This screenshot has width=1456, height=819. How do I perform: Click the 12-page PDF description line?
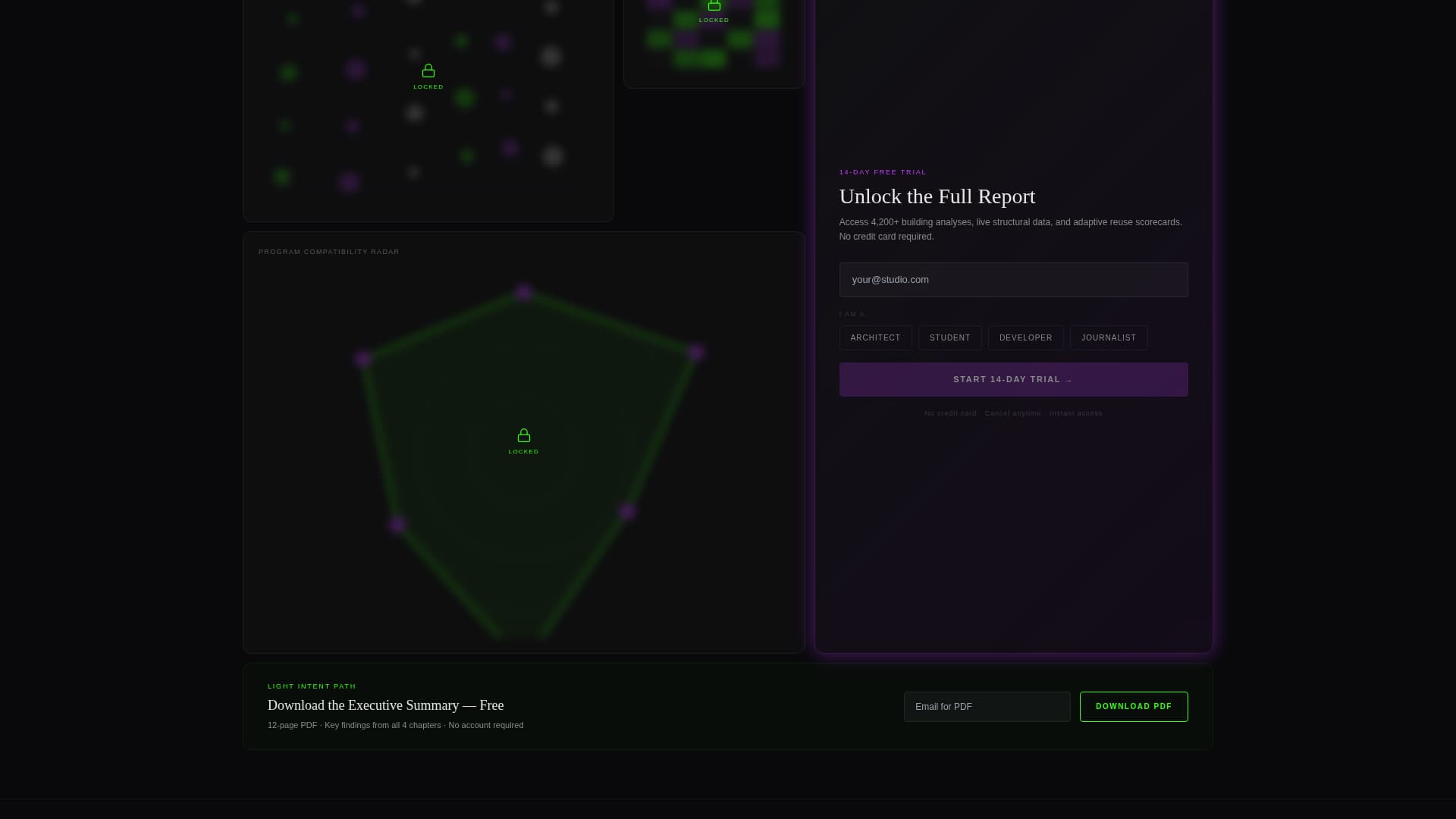[x=395, y=726]
